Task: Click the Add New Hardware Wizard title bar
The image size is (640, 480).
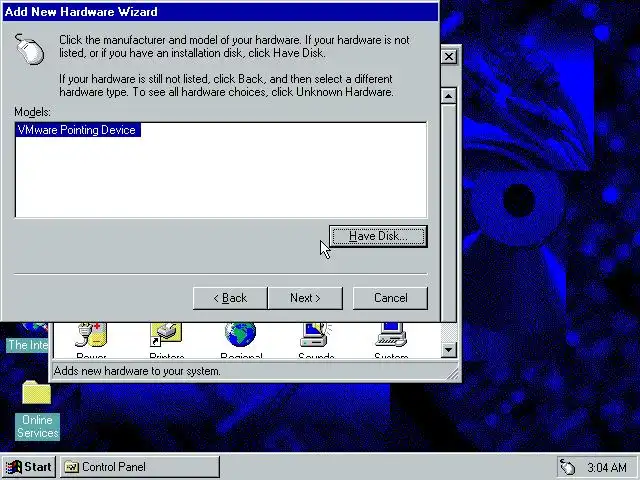Action: pyautogui.click(x=220, y=11)
